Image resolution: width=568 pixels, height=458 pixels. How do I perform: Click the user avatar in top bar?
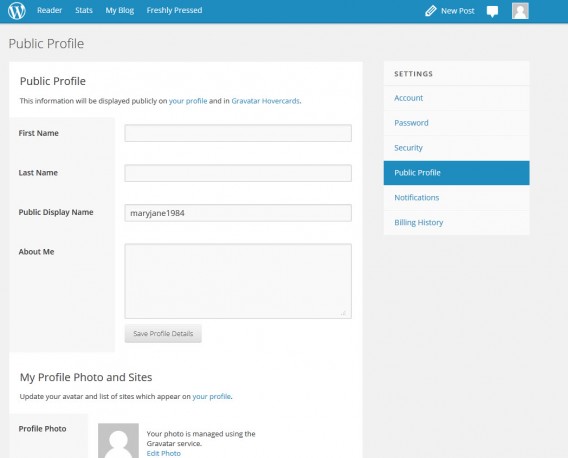pyautogui.click(x=520, y=11)
